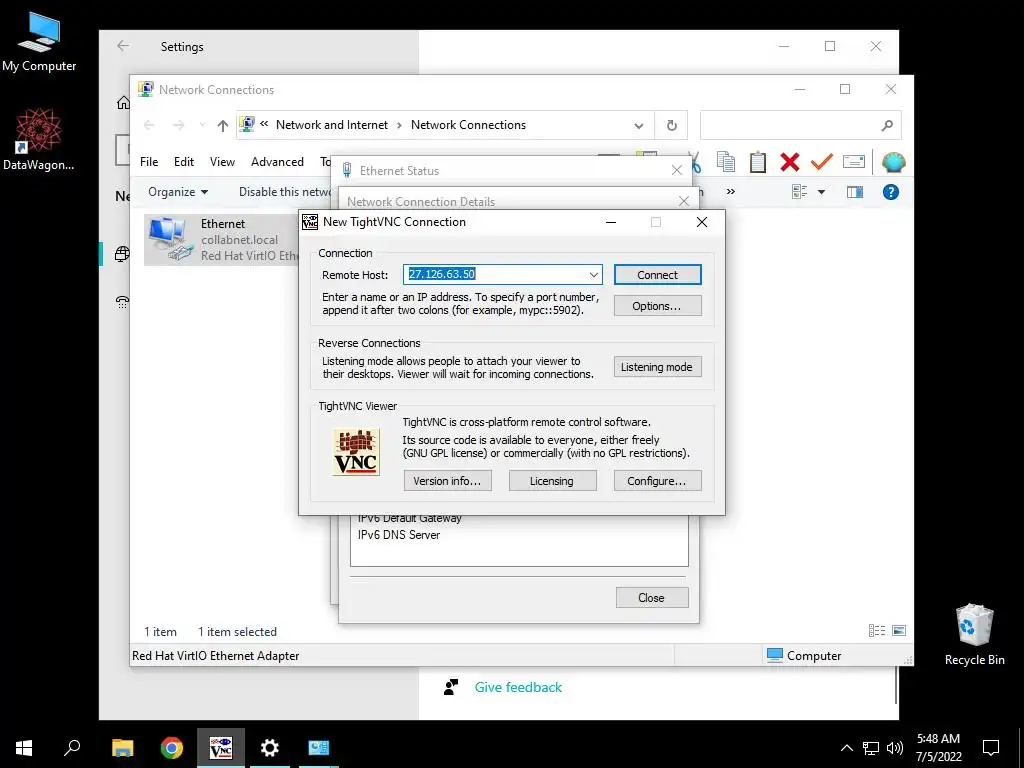Image resolution: width=1024 pixels, height=768 pixels.
Task: Open view options dropdown arrow
Action: [x=822, y=192]
